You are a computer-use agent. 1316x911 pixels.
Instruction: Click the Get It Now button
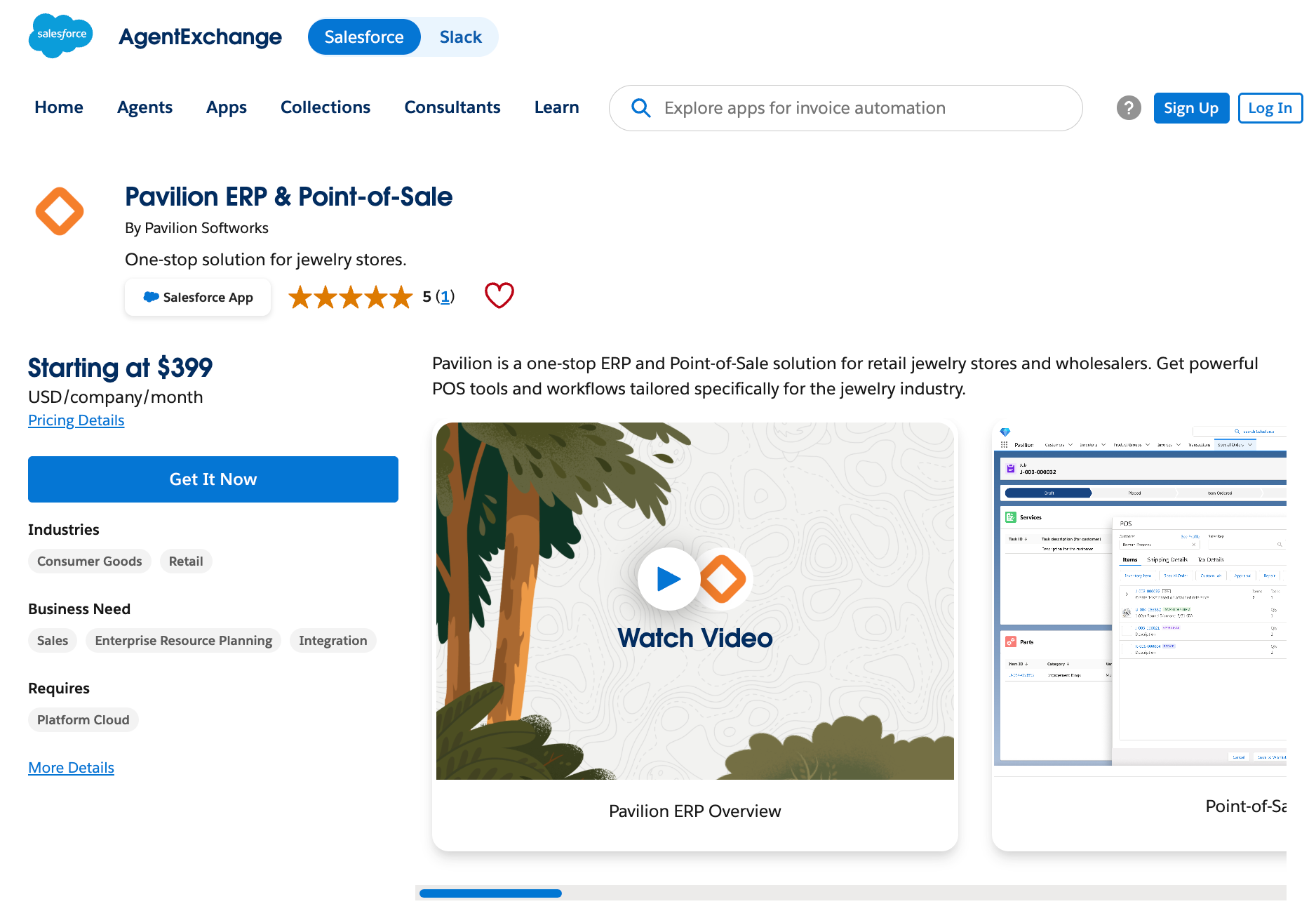213,479
